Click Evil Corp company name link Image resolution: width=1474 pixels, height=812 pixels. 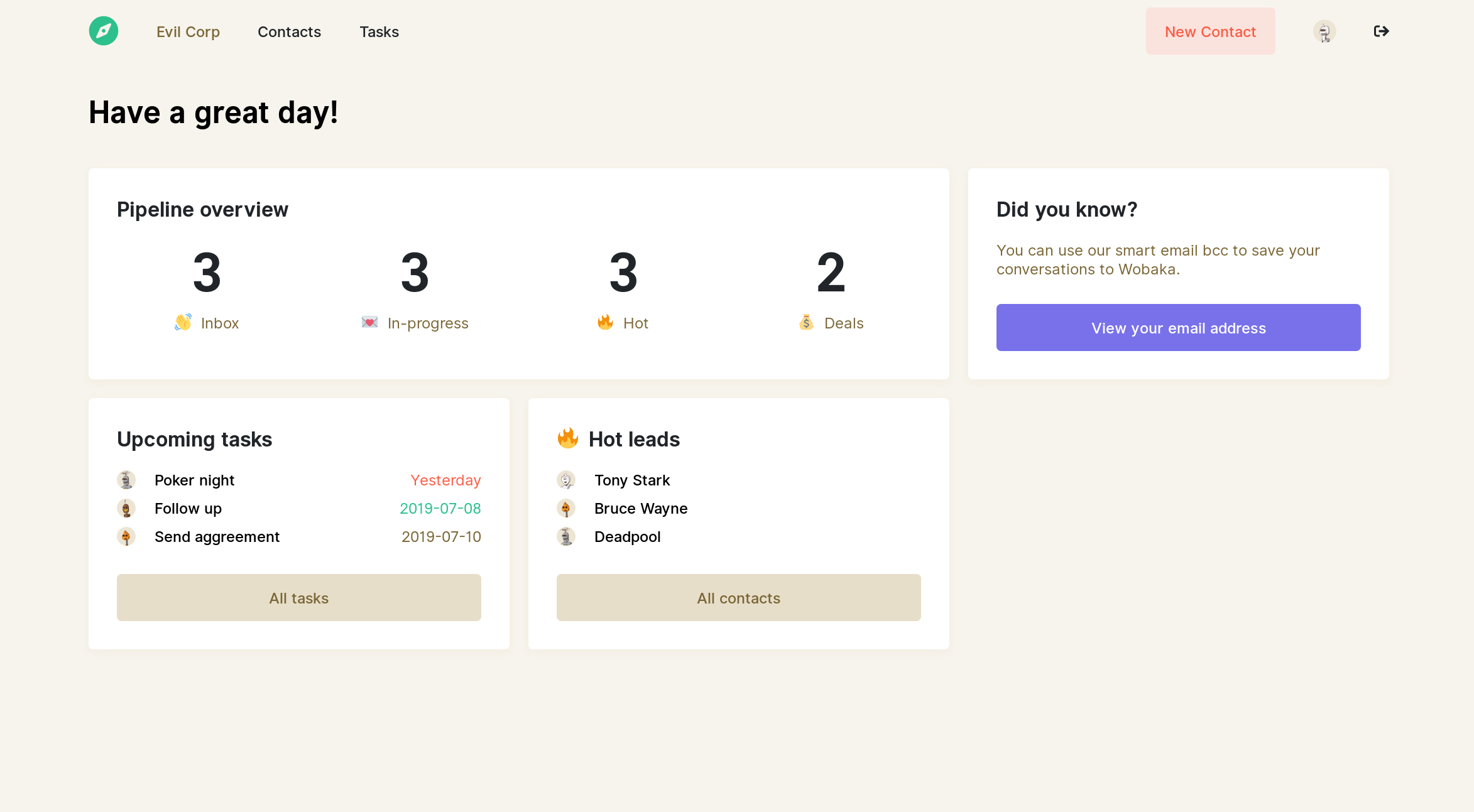pos(188,31)
